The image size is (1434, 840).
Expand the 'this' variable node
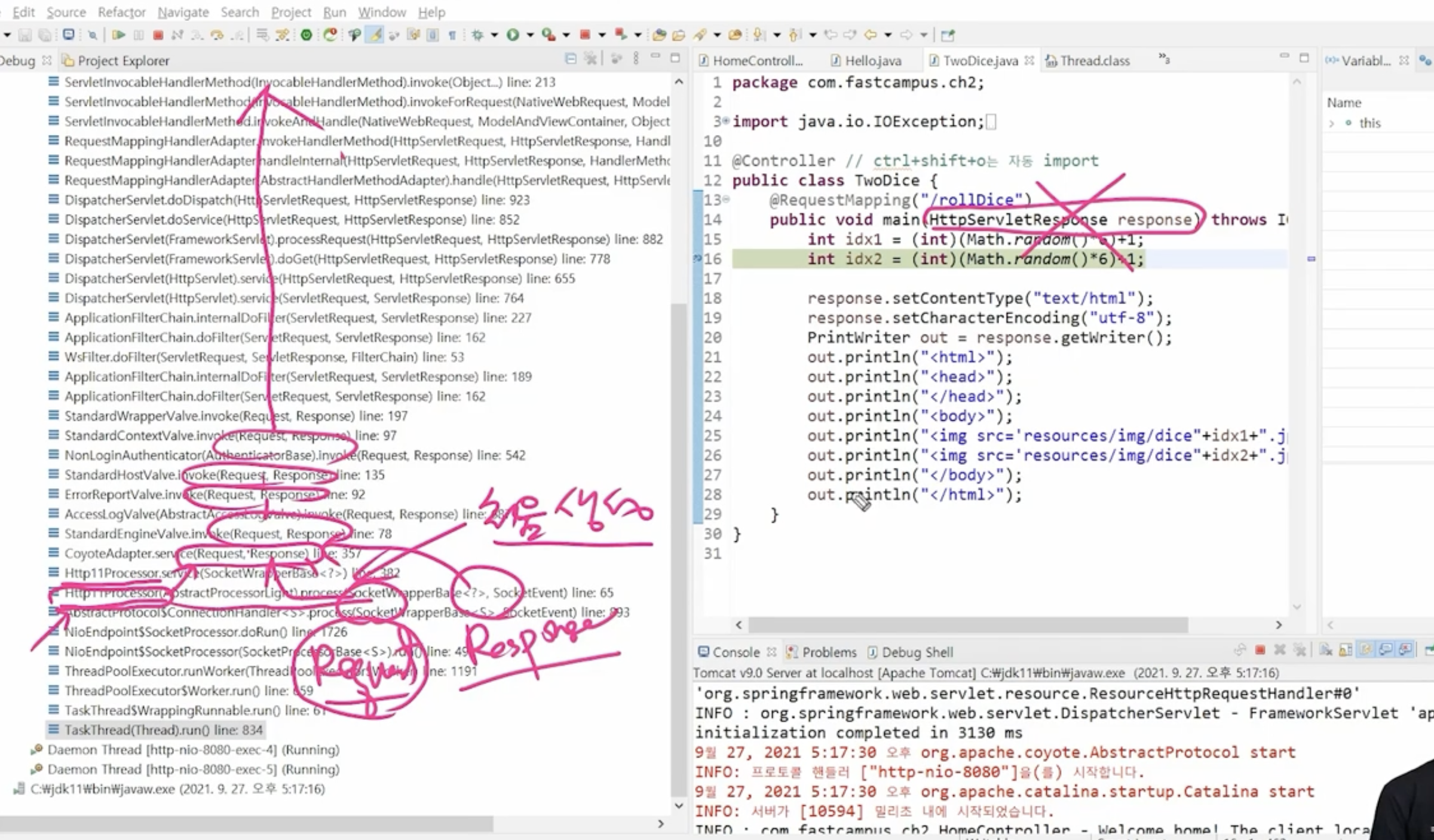pyautogui.click(x=1332, y=124)
